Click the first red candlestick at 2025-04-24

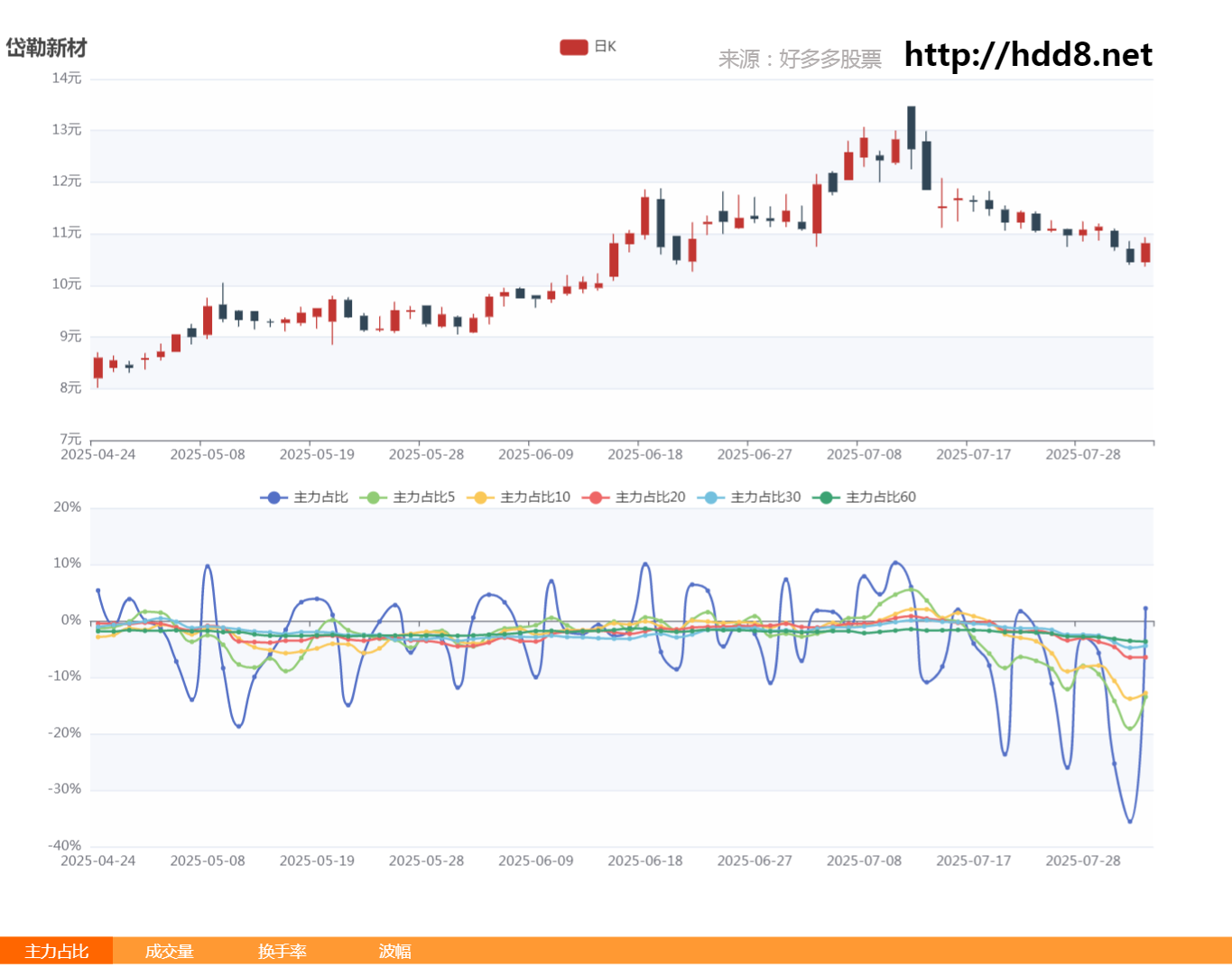pyautogui.click(x=98, y=368)
